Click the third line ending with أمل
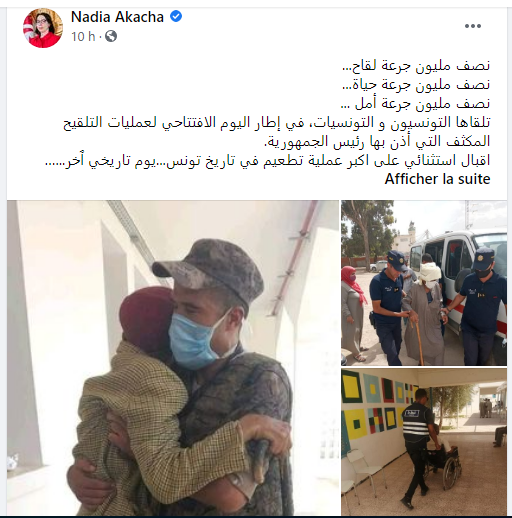The height and width of the screenshot is (518, 512). pos(415,104)
